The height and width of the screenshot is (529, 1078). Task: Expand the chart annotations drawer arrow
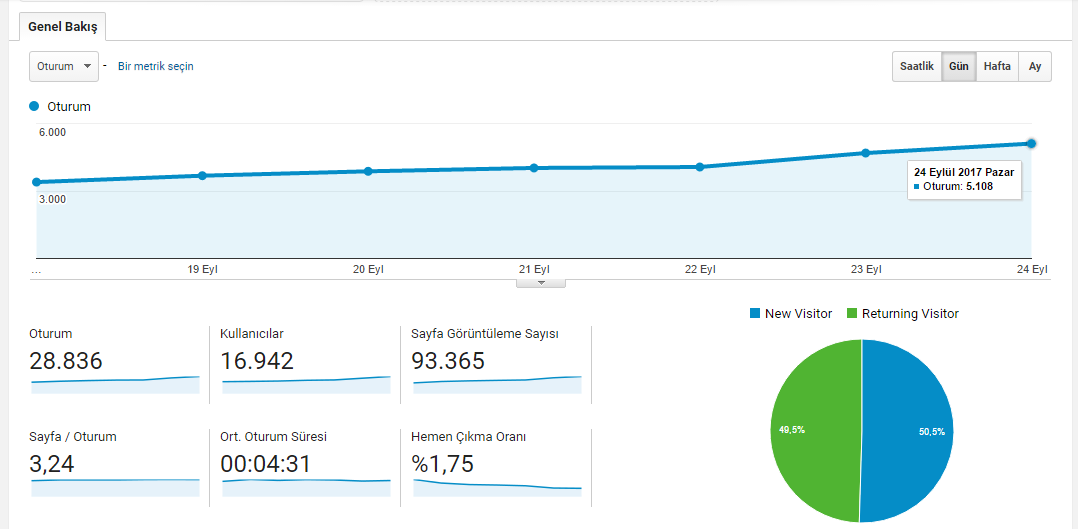[540, 283]
